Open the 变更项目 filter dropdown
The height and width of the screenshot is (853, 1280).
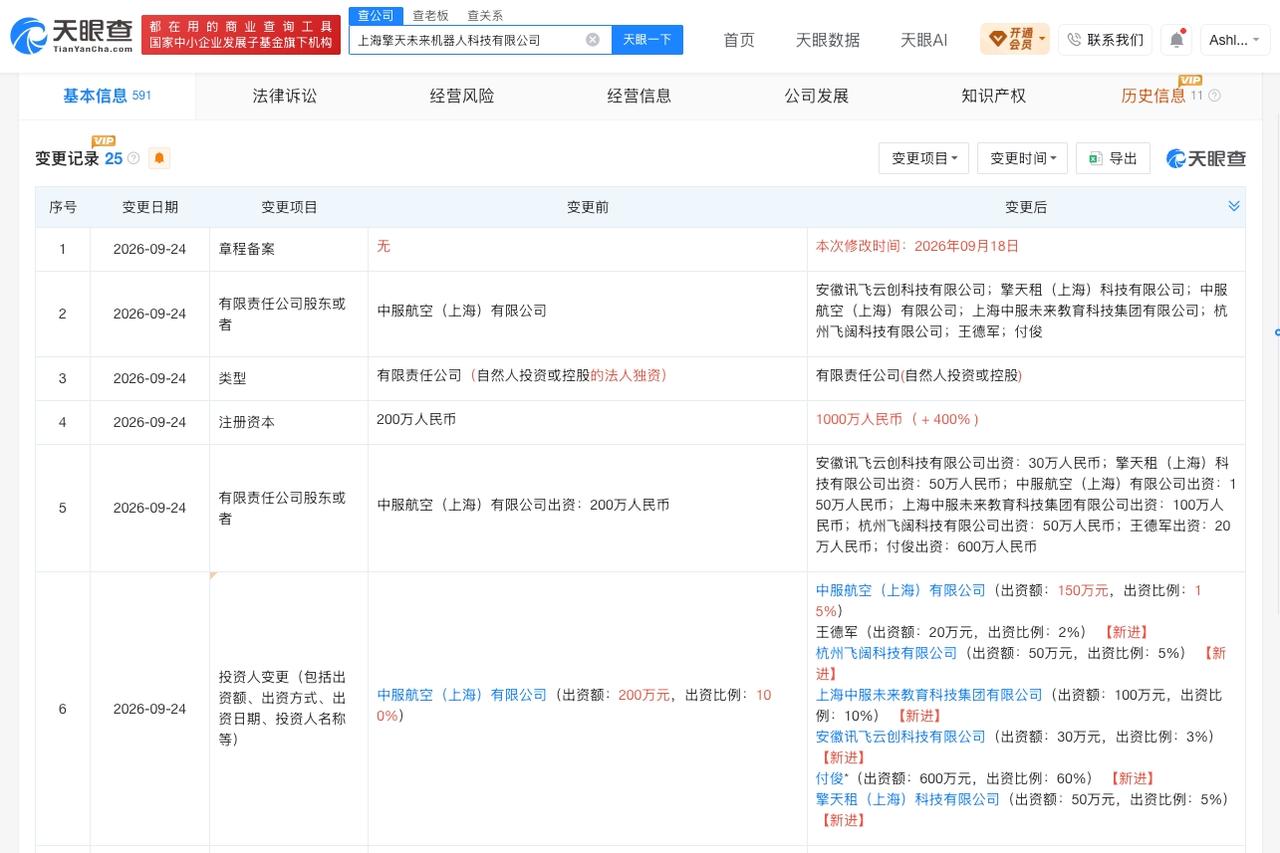pyautogui.click(x=924, y=158)
